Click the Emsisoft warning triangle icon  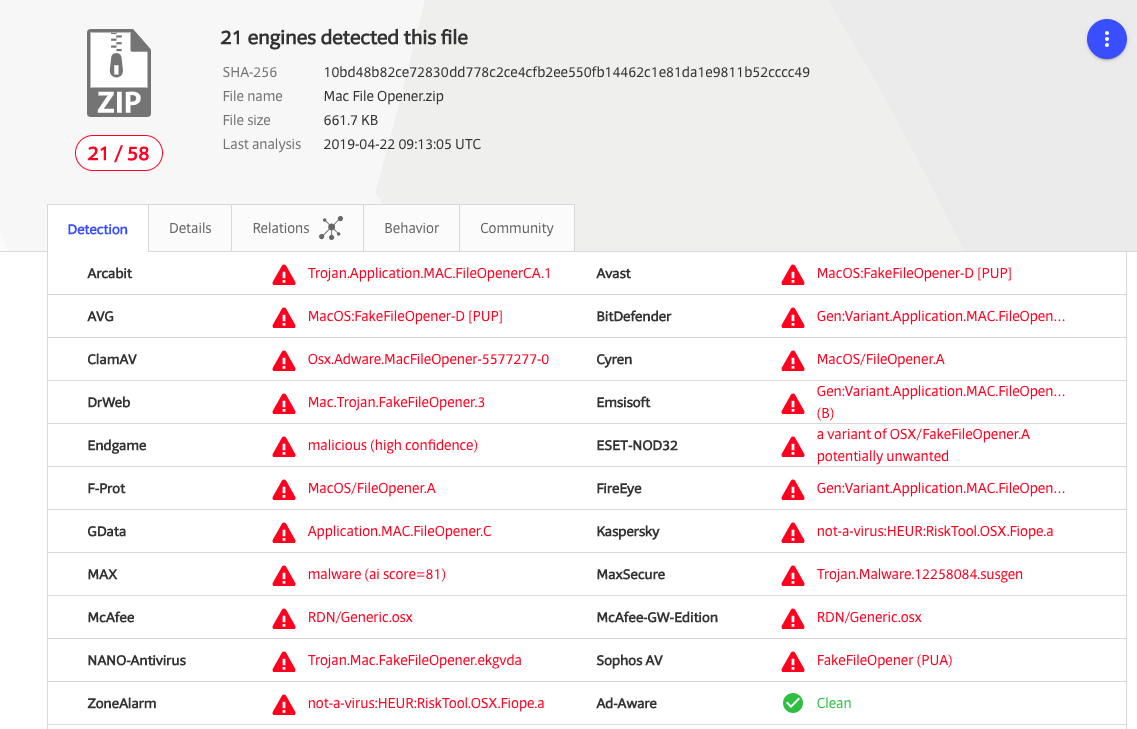pyautogui.click(x=793, y=404)
